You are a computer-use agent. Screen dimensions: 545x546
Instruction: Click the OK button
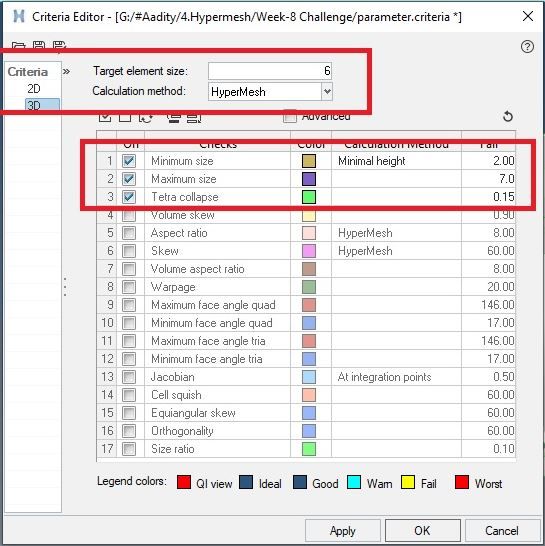coord(422,531)
